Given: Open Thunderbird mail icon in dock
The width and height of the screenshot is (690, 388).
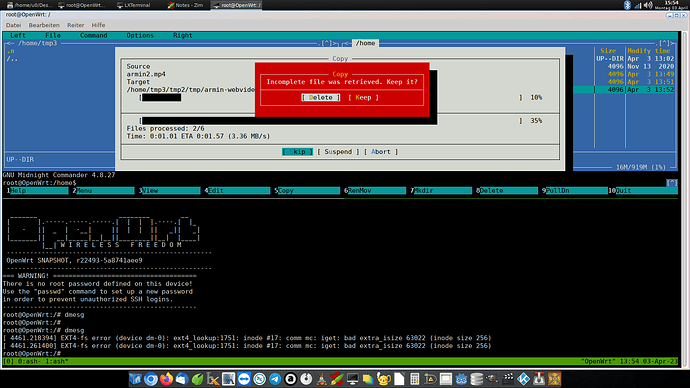Looking at the screenshot, I should (182, 379).
